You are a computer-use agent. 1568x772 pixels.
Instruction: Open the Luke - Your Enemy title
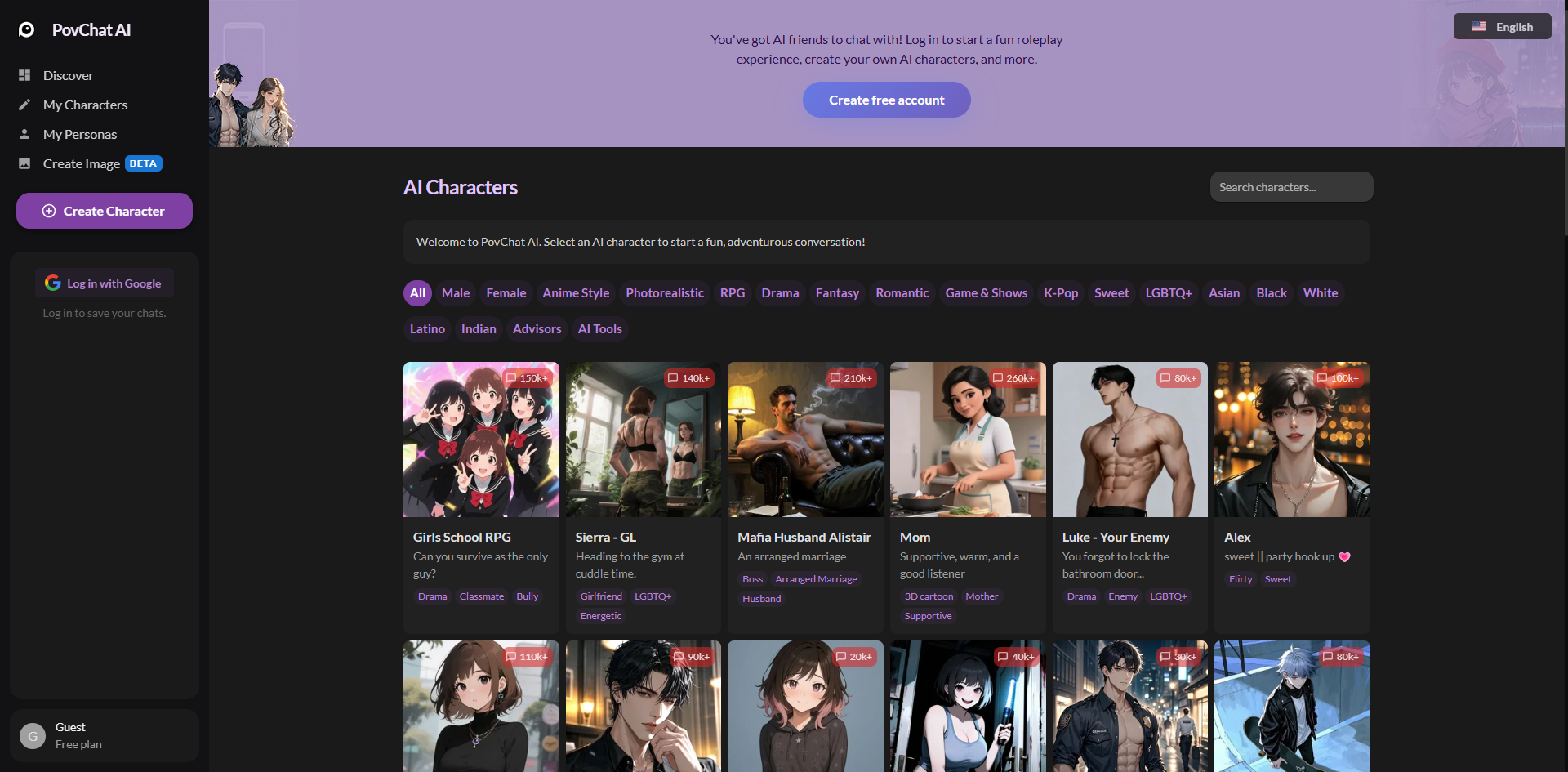point(1116,537)
